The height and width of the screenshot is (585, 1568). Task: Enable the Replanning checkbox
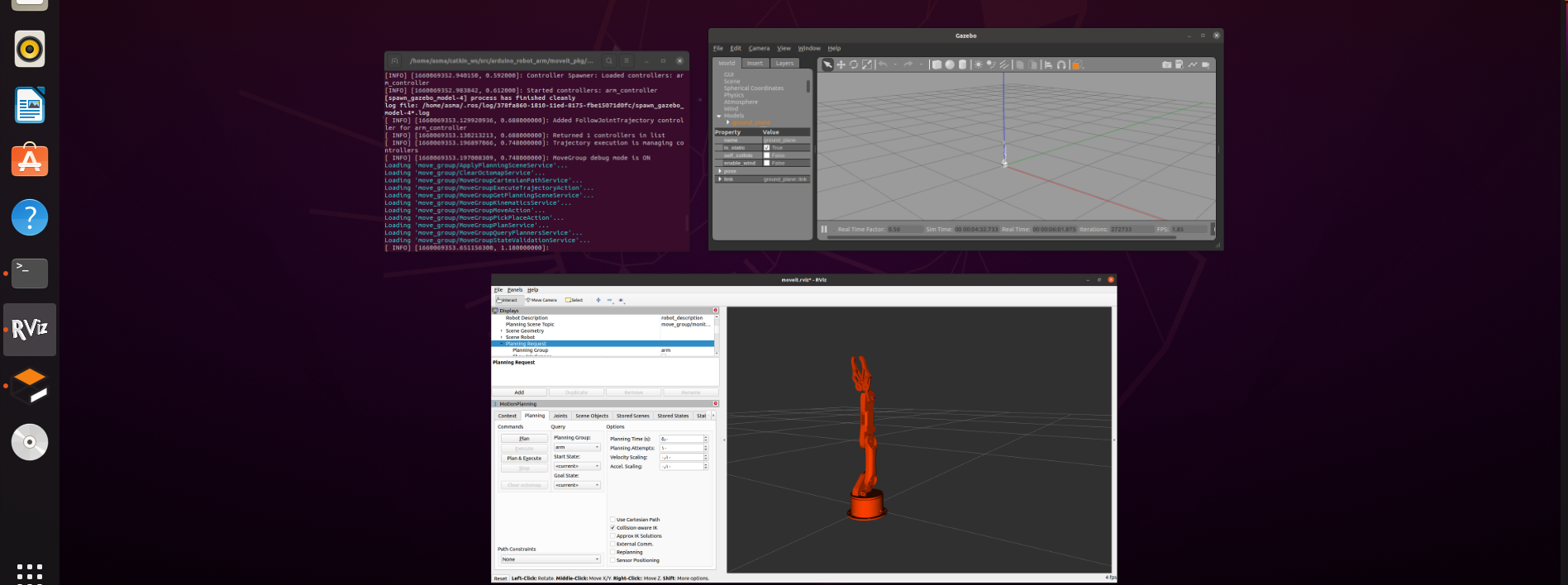[612, 552]
